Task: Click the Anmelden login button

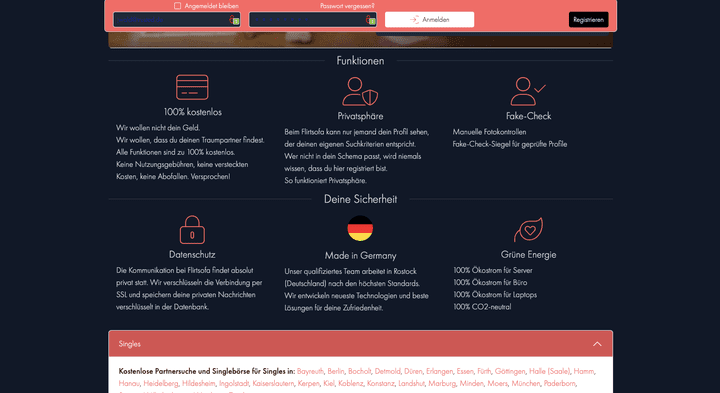Action: coord(429,20)
